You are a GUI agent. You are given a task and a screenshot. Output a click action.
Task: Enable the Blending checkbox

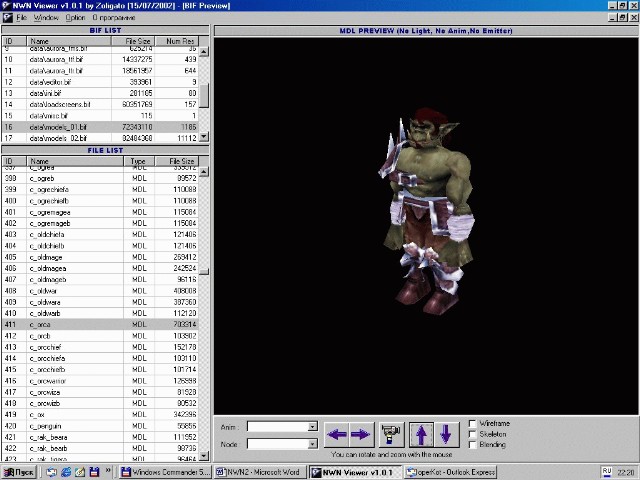[472, 444]
